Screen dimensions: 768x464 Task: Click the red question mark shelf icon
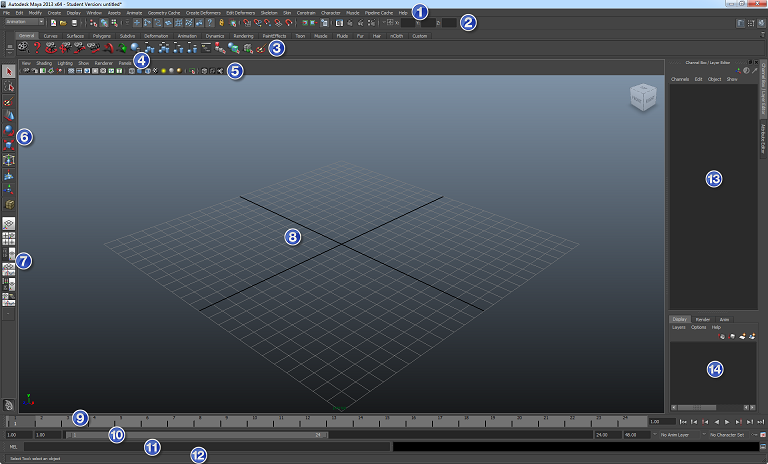[x=37, y=47]
